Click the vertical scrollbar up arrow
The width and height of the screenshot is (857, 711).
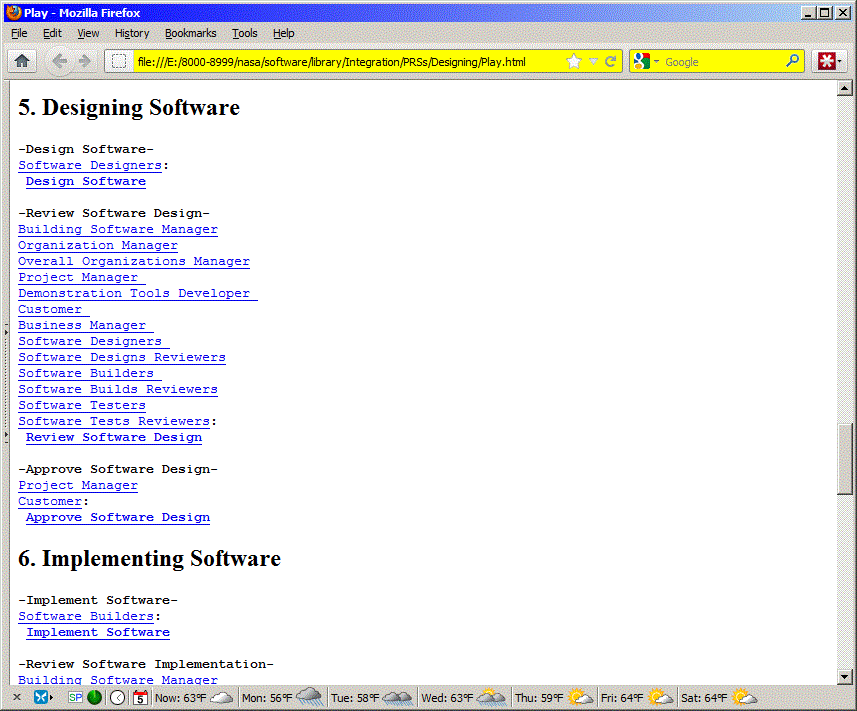(844, 88)
